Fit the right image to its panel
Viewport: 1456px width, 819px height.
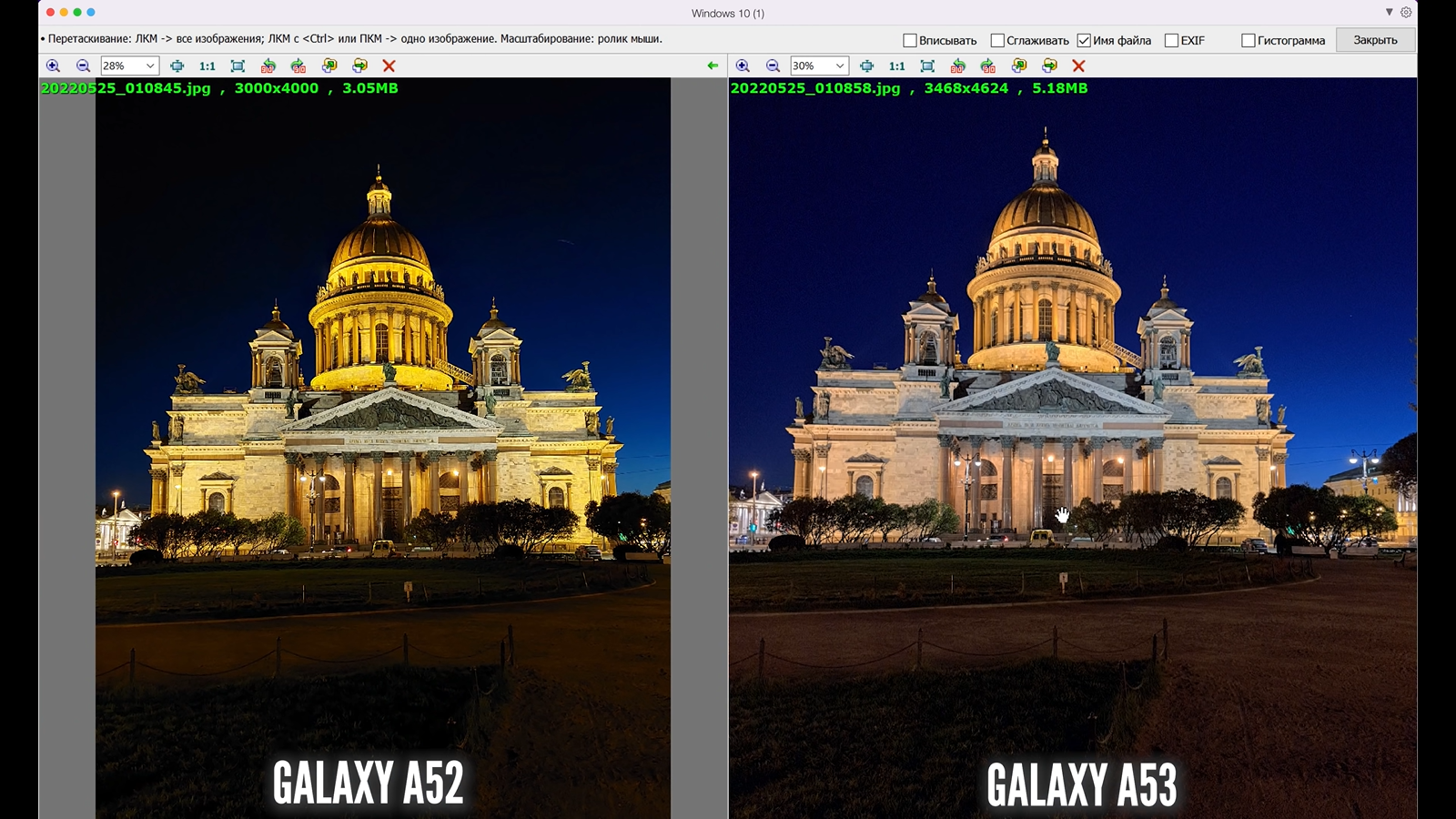pyautogui.click(x=927, y=66)
